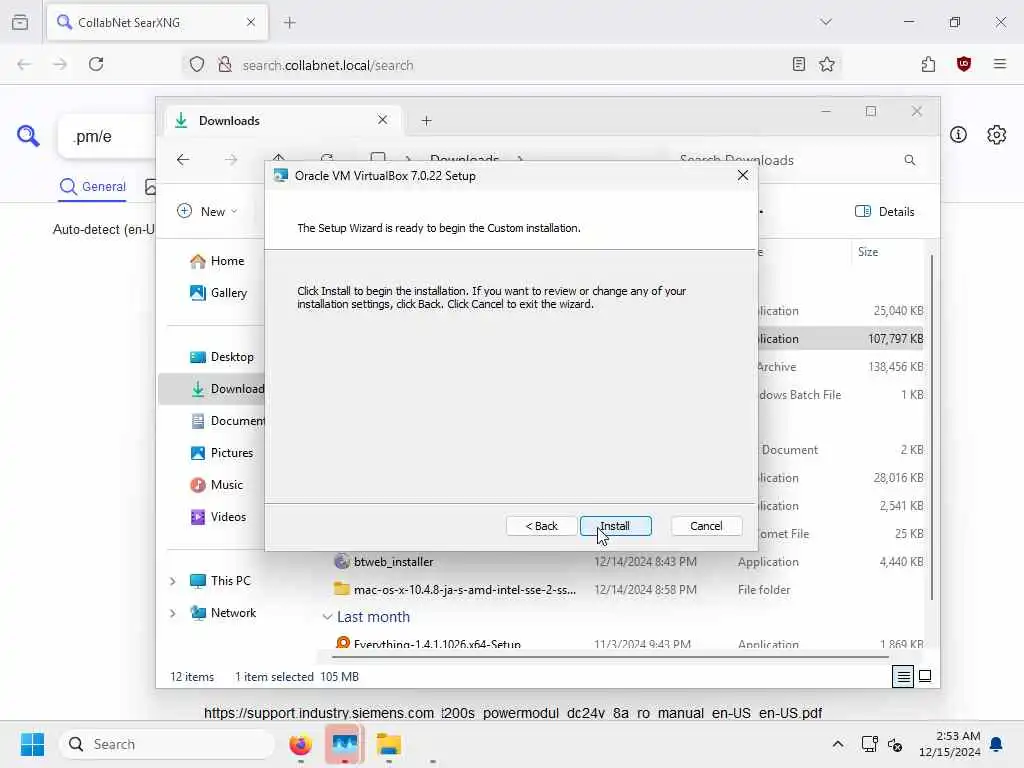Select Network in sidebar
This screenshot has width=1024, height=768.
[x=223, y=613]
